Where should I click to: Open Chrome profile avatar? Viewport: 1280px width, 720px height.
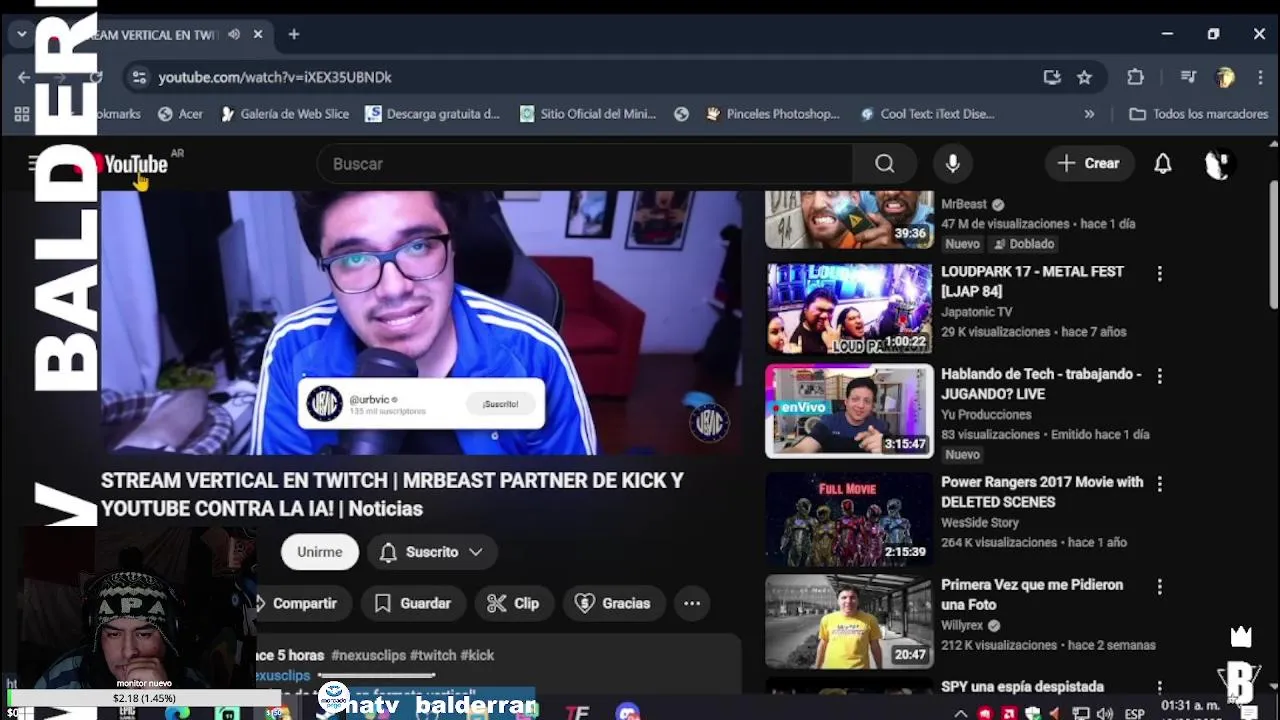[1225, 77]
